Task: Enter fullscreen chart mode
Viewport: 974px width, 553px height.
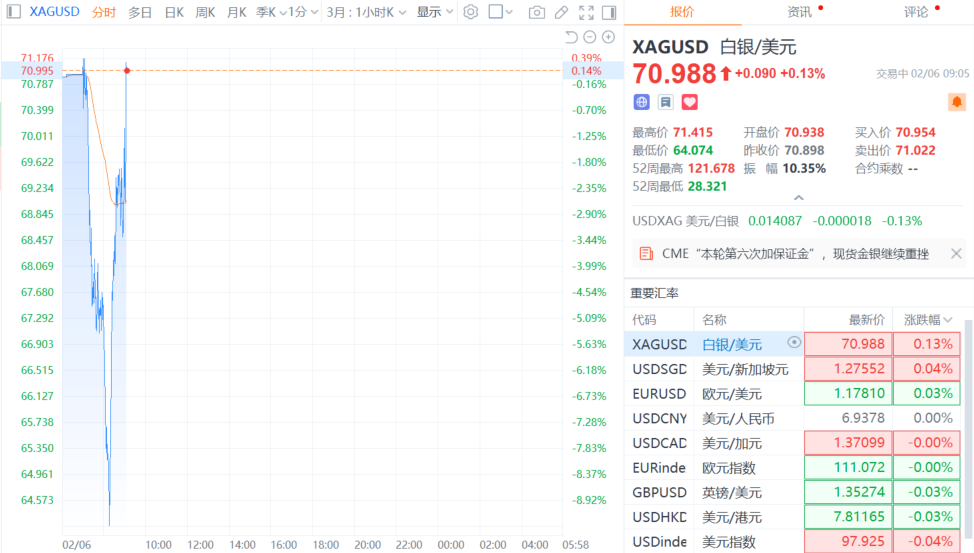Action: tap(586, 12)
